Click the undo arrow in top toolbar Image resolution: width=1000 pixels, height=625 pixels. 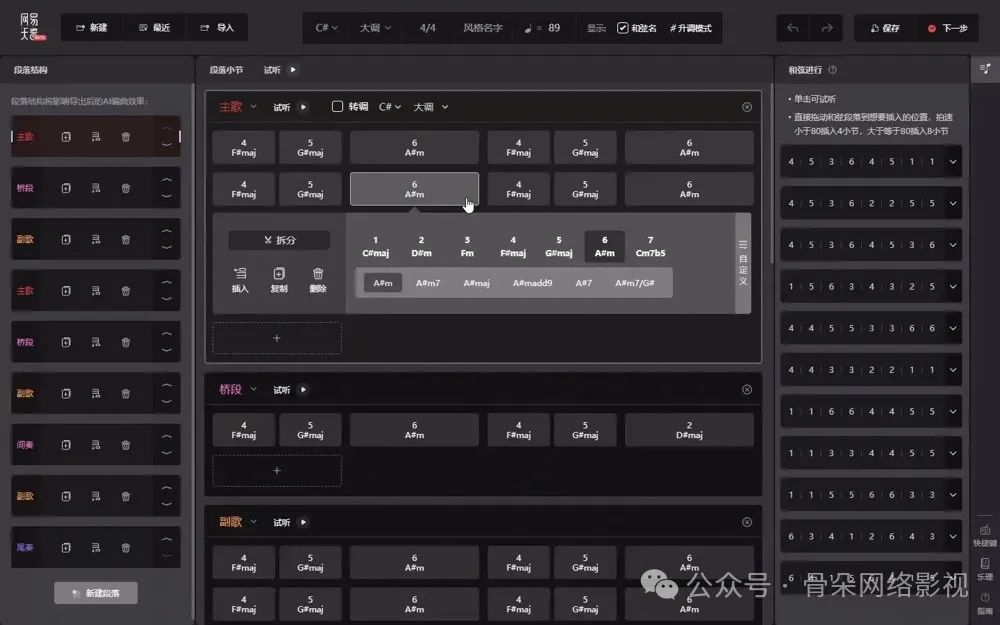coord(793,28)
